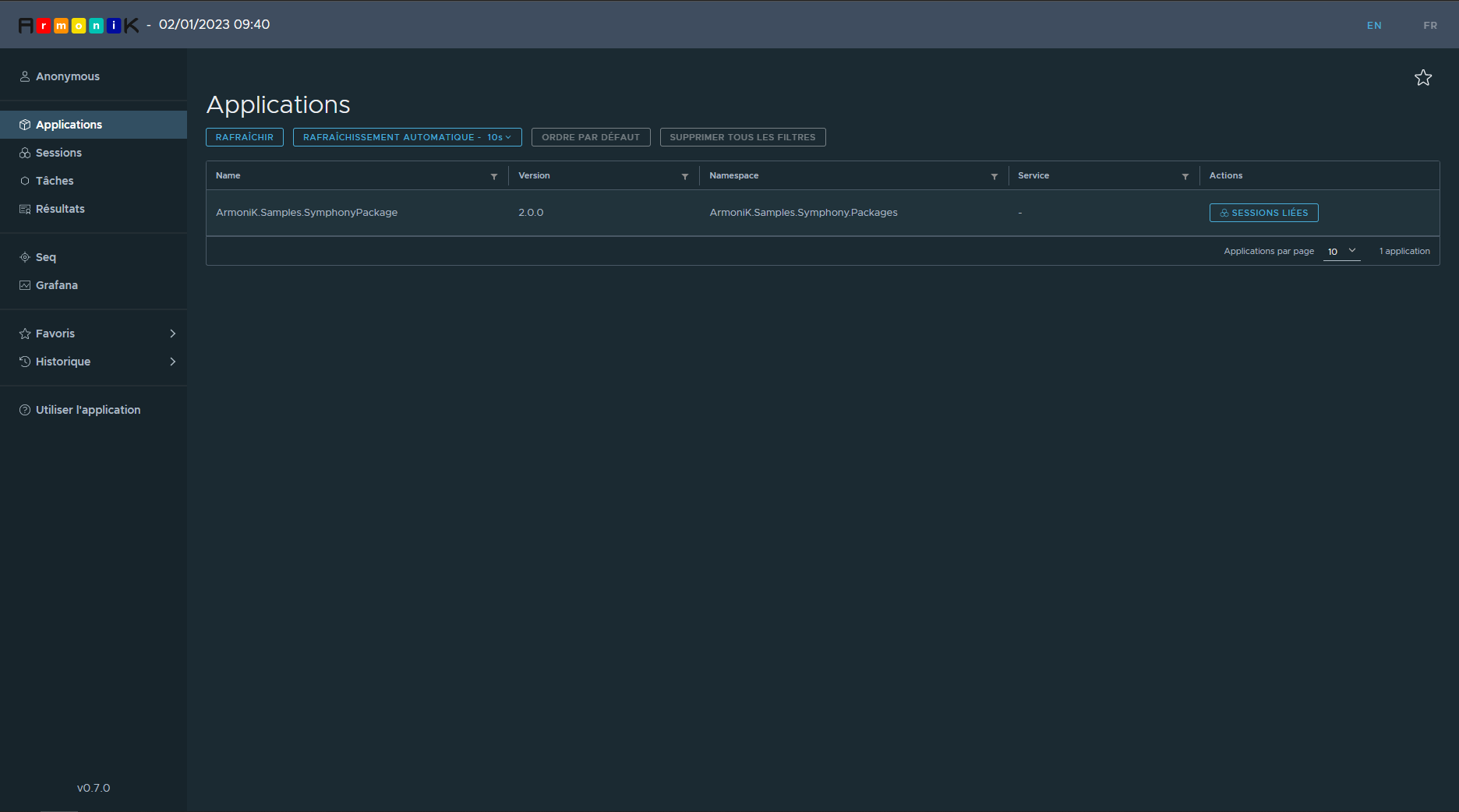Click the Historique clock icon in the sidebar

pos(25,362)
